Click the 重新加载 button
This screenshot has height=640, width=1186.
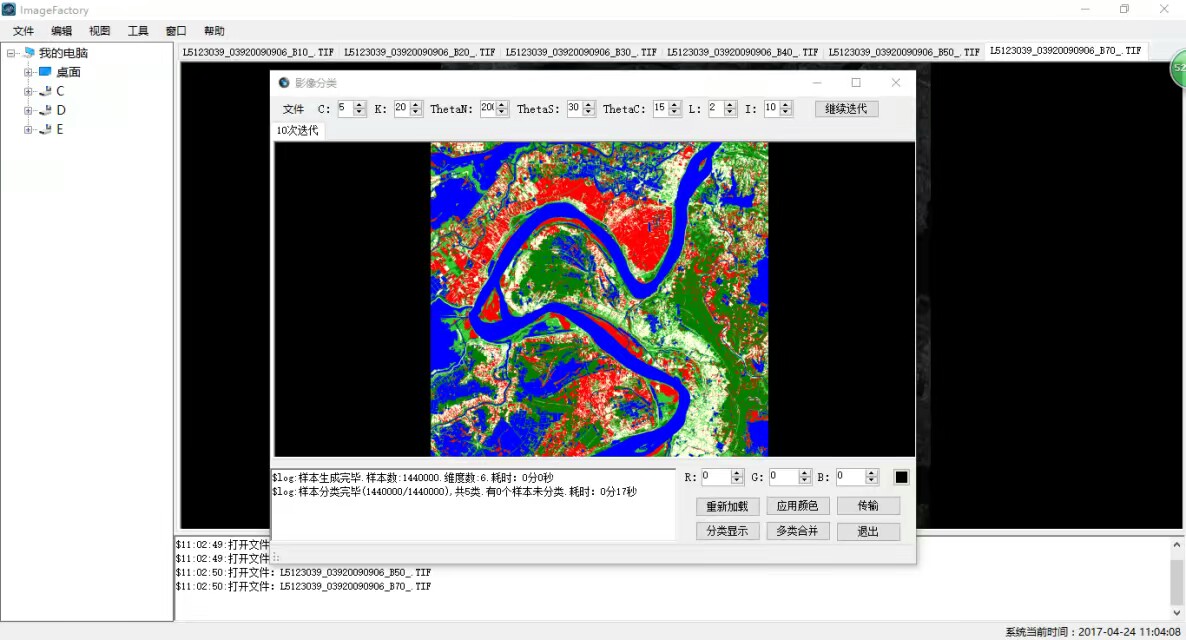[x=727, y=506]
